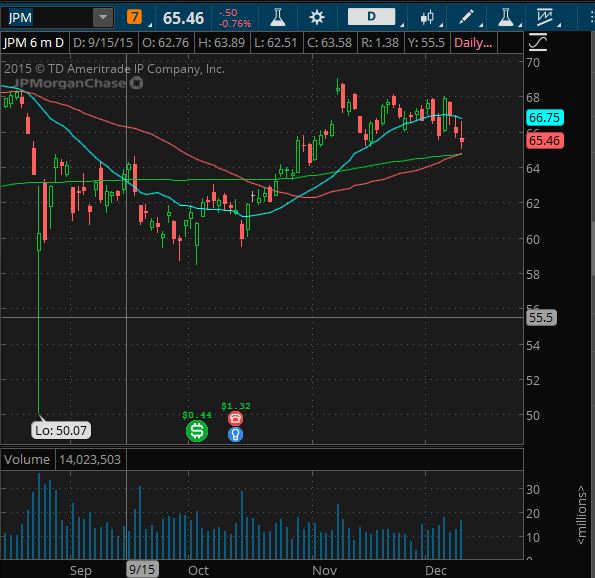
Task: Open the symbol selector dropdown arrow
Action: pos(103,17)
